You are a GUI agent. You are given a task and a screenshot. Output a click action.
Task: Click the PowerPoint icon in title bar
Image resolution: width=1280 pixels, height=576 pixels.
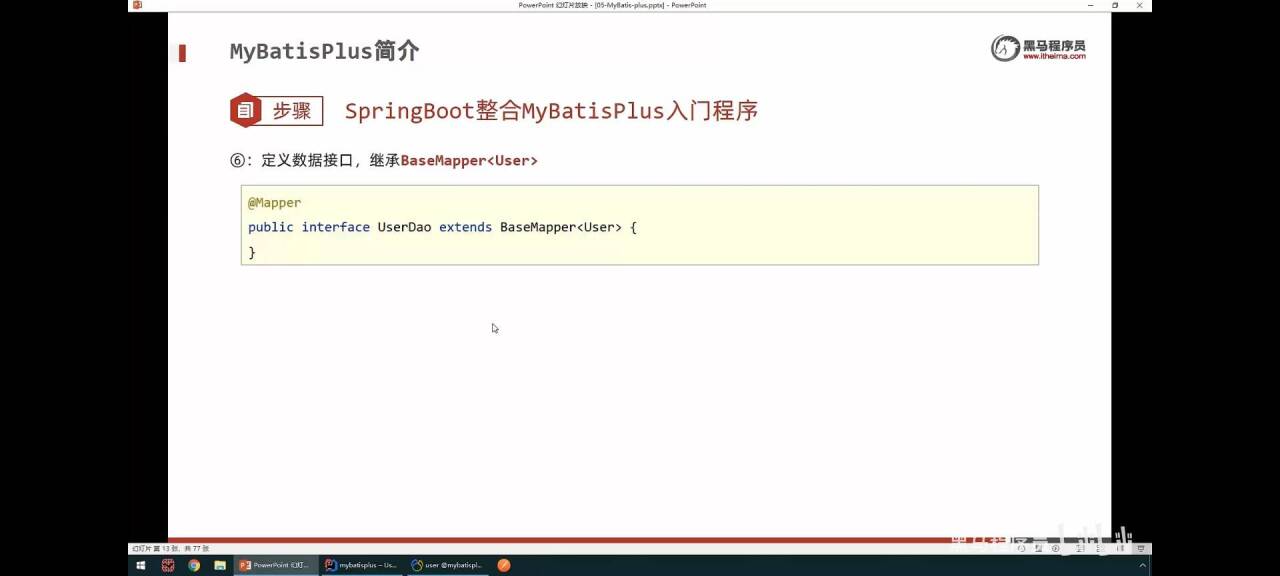pyautogui.click(x=137, y=5)
